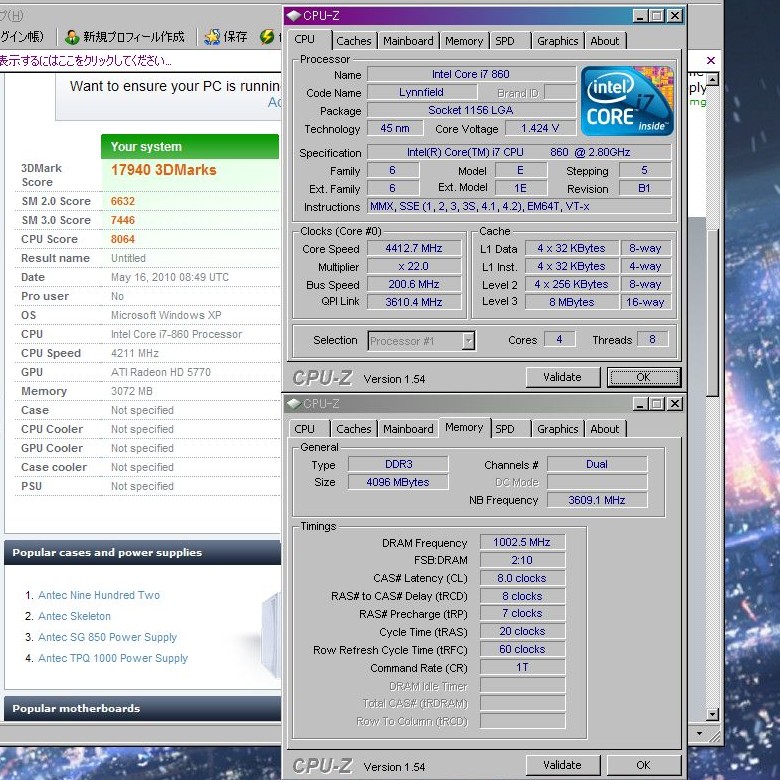The image size is (780, 780).
Task: Click OK button in lower CPU-Z window
Action: [644, 765]
